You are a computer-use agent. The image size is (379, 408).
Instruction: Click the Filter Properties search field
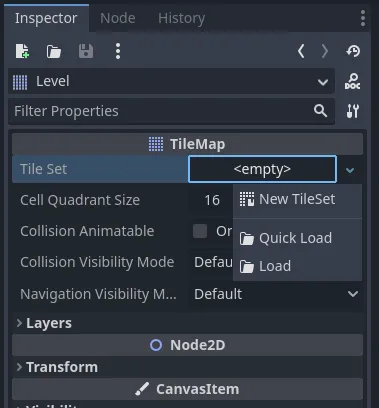(171, 111)
